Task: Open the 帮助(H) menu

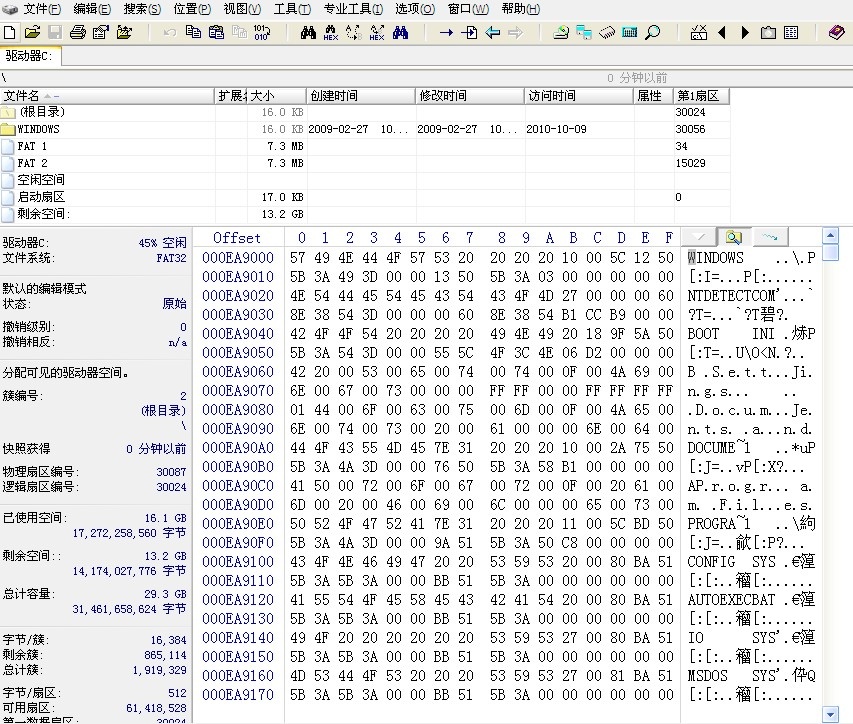Action: (x=521, y=9)
